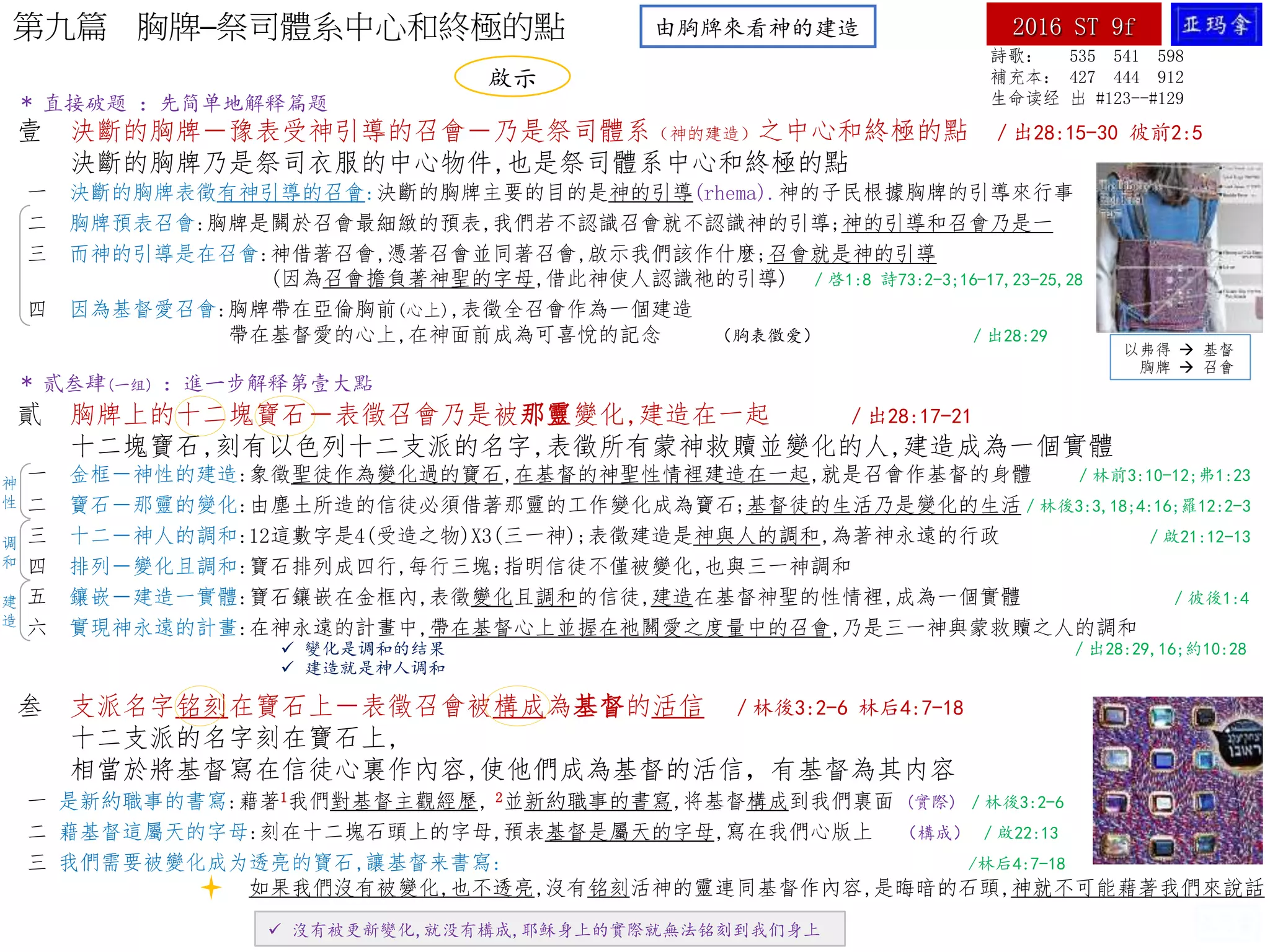Click the arrow between 以弗得 and 基督

tap(1186, 350)
